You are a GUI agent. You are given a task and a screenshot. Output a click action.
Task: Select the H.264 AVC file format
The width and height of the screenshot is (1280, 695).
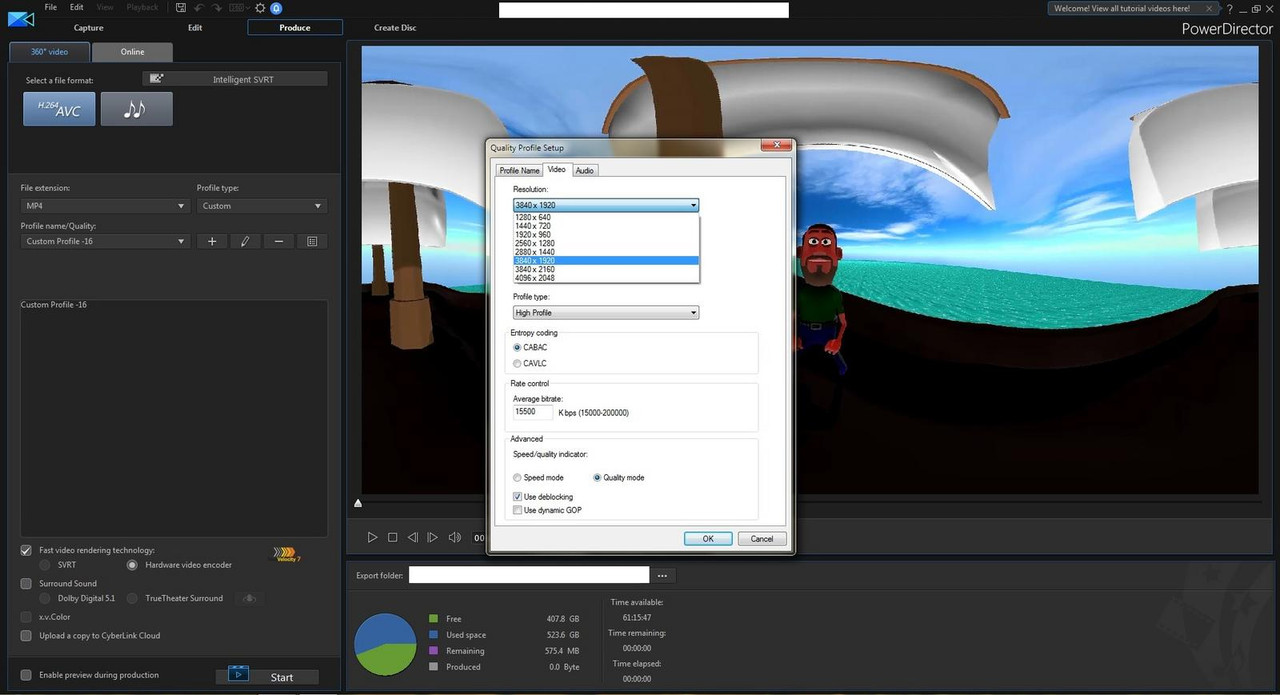[x=59, y=109]
